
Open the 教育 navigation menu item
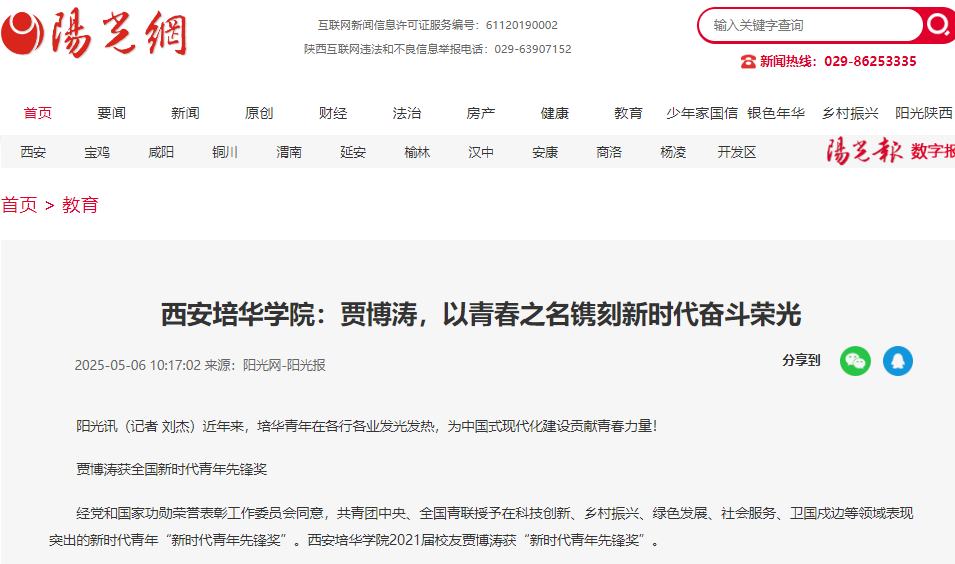pos(628,113)
